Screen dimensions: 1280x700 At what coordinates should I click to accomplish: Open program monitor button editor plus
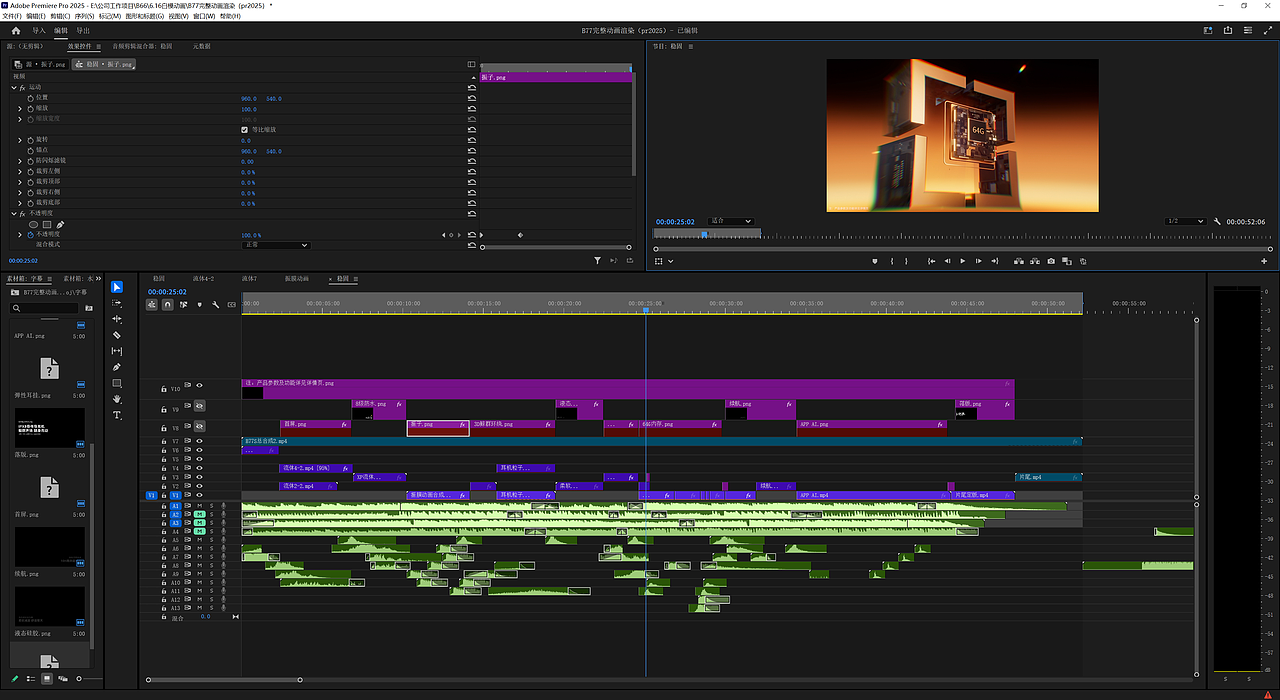1264,261
